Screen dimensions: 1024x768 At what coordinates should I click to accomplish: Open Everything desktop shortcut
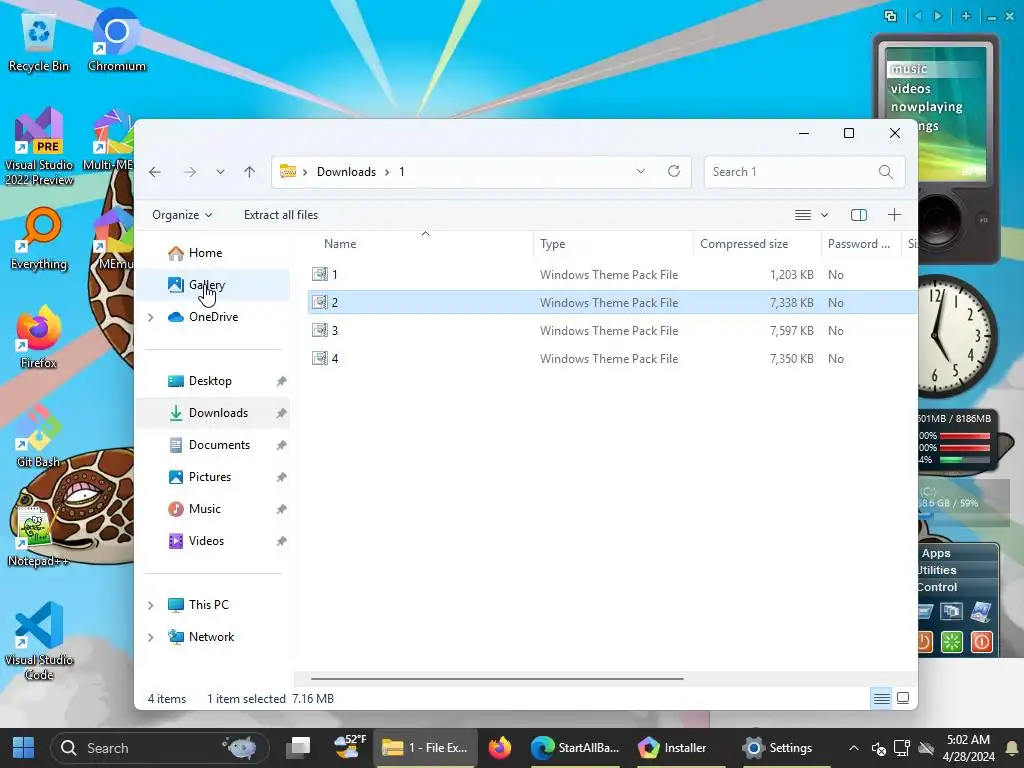[39, 239]
